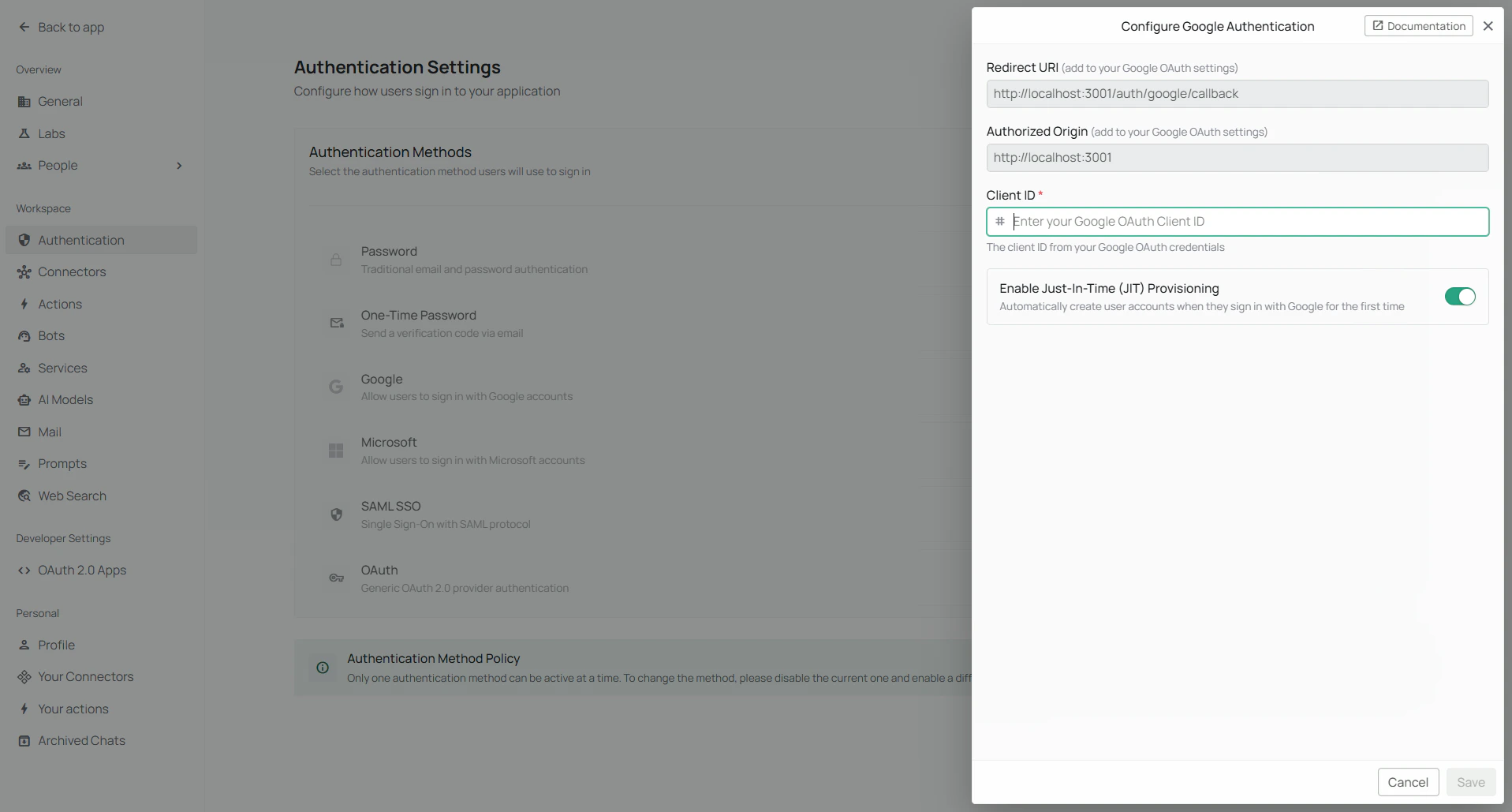The height and width of the screenshot is (812, 1512).
Task: Click the Prompts list icon
Action: [24, 464]
